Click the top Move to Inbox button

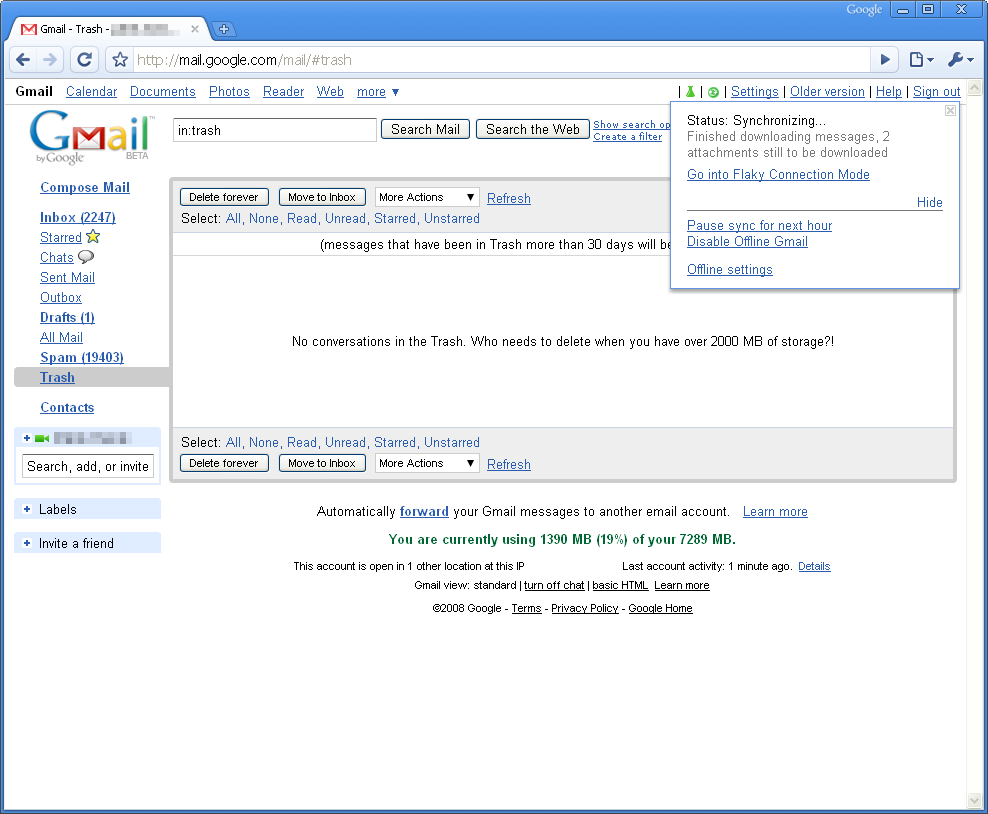click(x=322, y=197)
